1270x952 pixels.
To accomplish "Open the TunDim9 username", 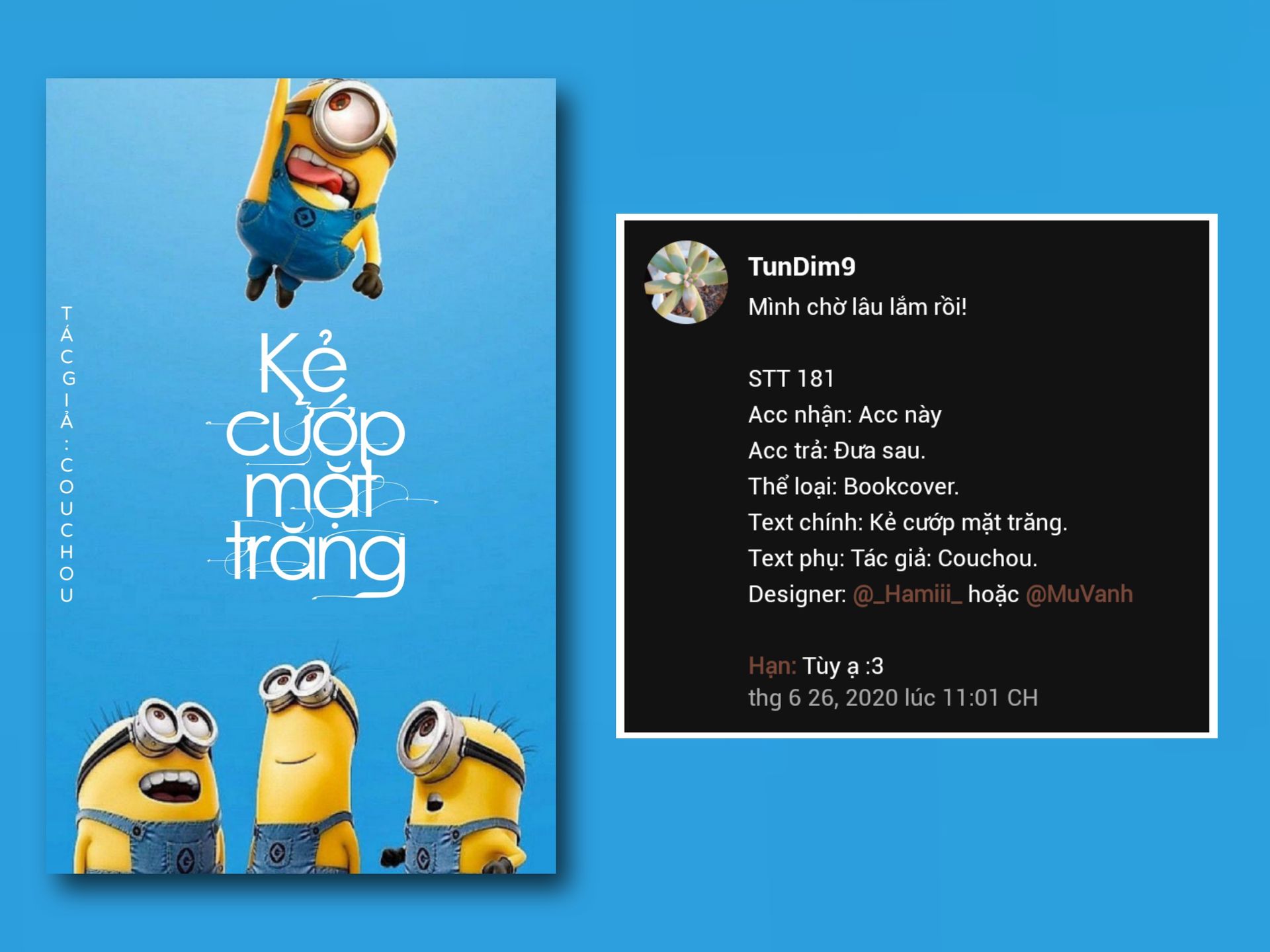I will [x=802, y=266].
